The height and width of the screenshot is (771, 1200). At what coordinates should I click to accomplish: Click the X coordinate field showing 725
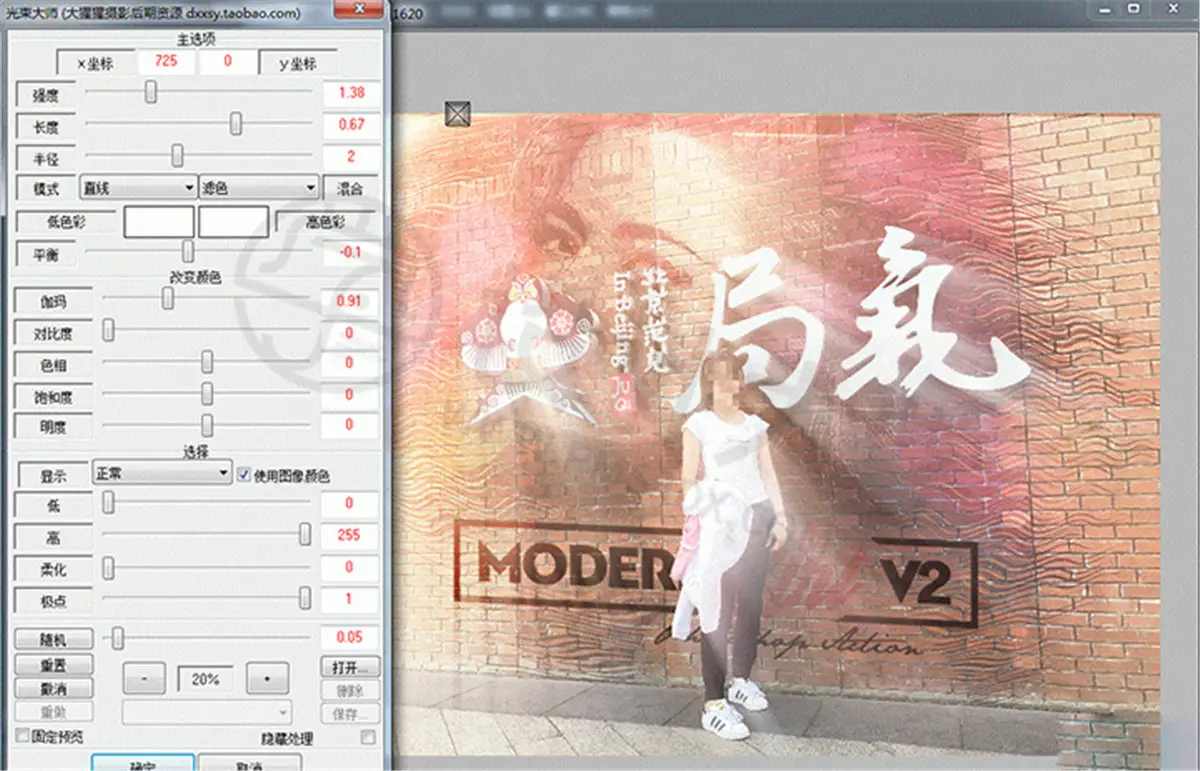(167, 62)
